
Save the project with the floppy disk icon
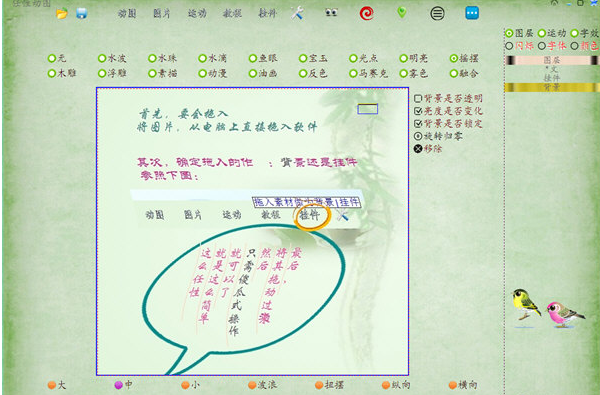pyautogui.click(x=82, y=14)
